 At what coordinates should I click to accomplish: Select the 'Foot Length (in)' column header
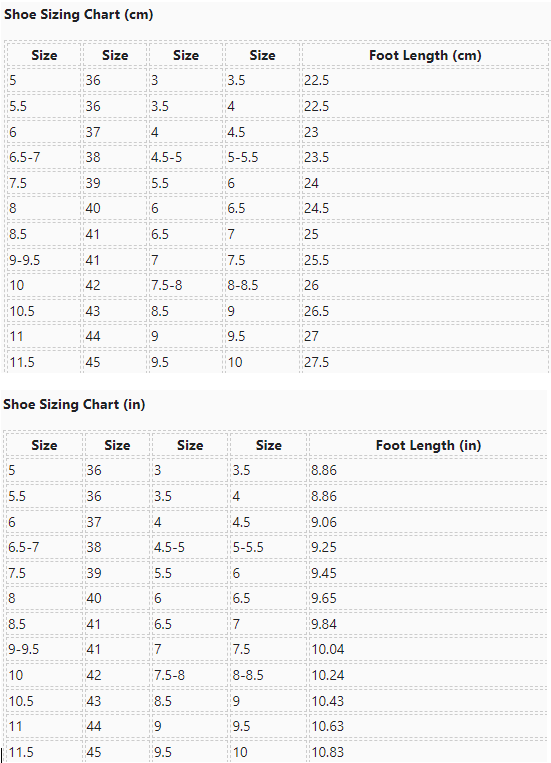pyautogui.click(x=428, y=445)
